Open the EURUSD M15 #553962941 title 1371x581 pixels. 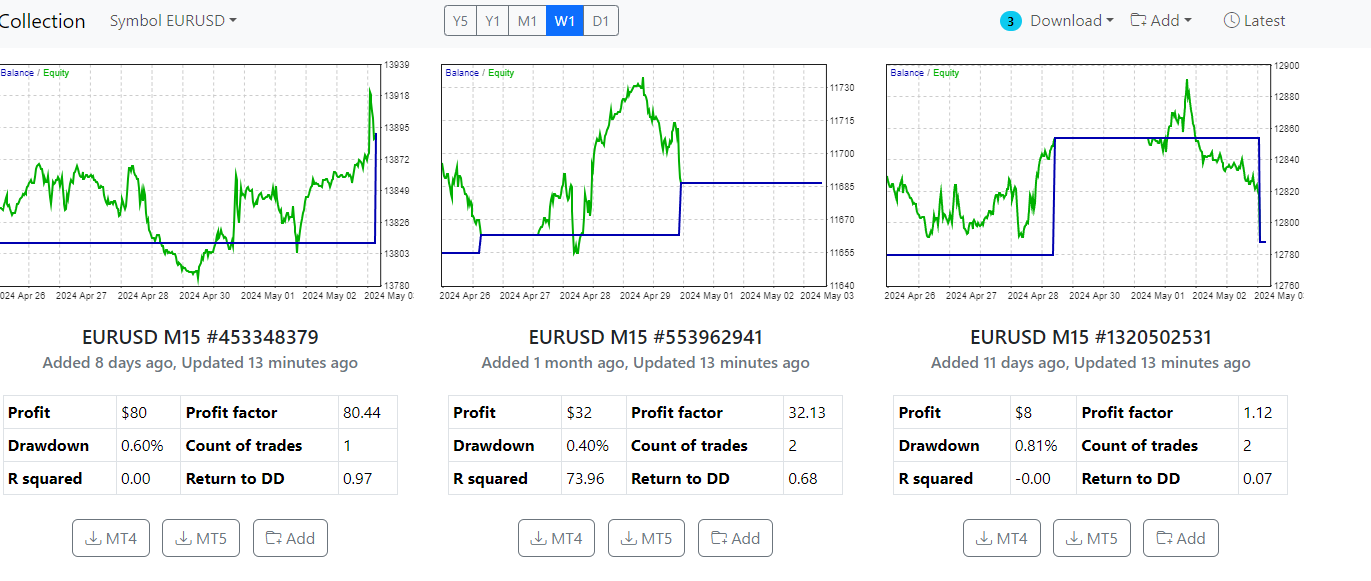click(x=646, y=337)
